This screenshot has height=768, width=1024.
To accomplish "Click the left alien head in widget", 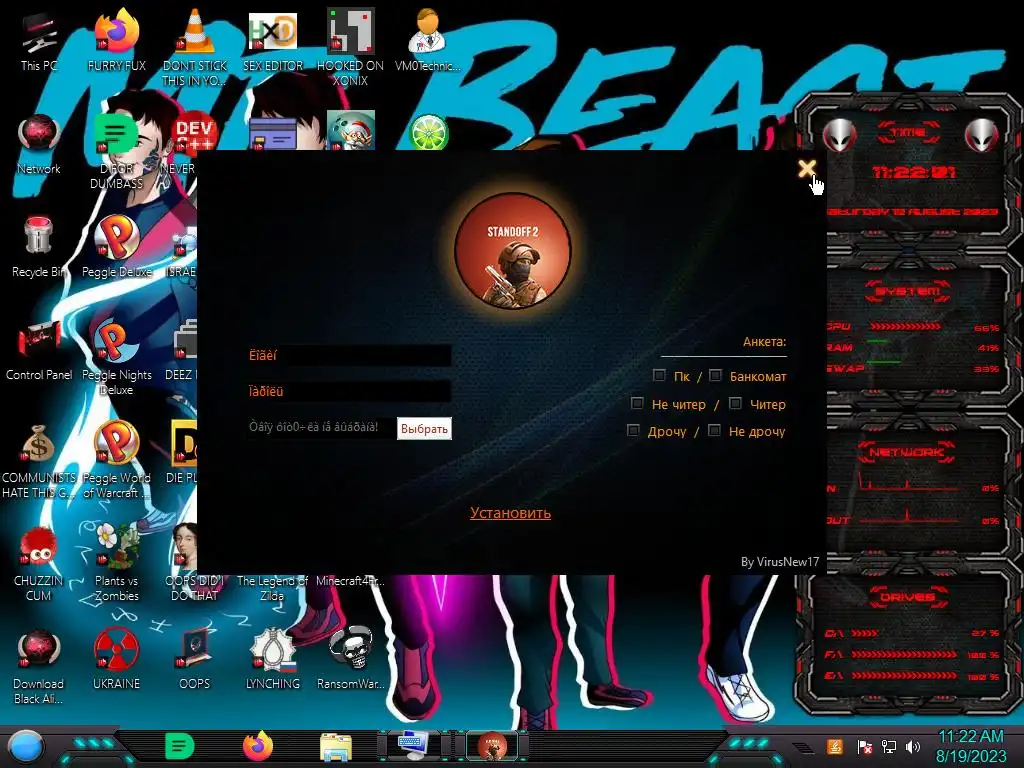I will pos(840,135).
